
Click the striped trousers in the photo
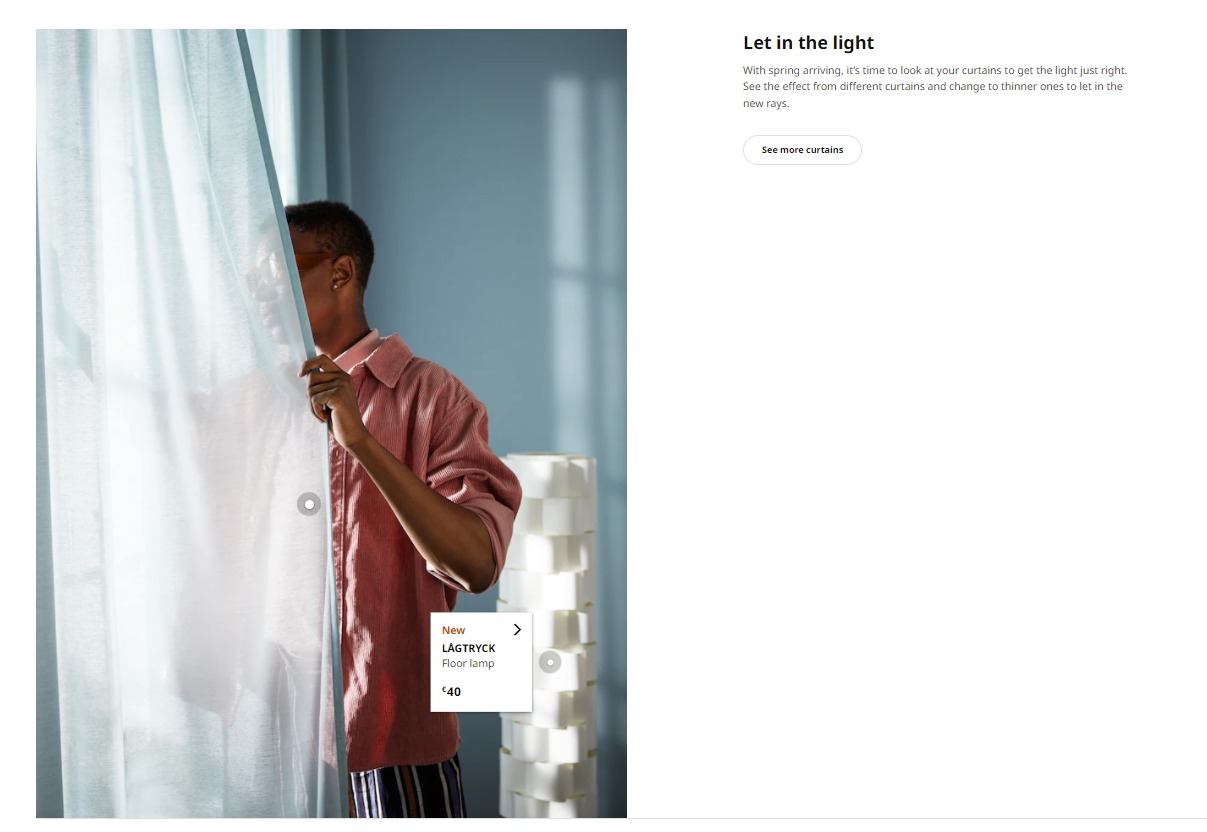tap(408, 790)
